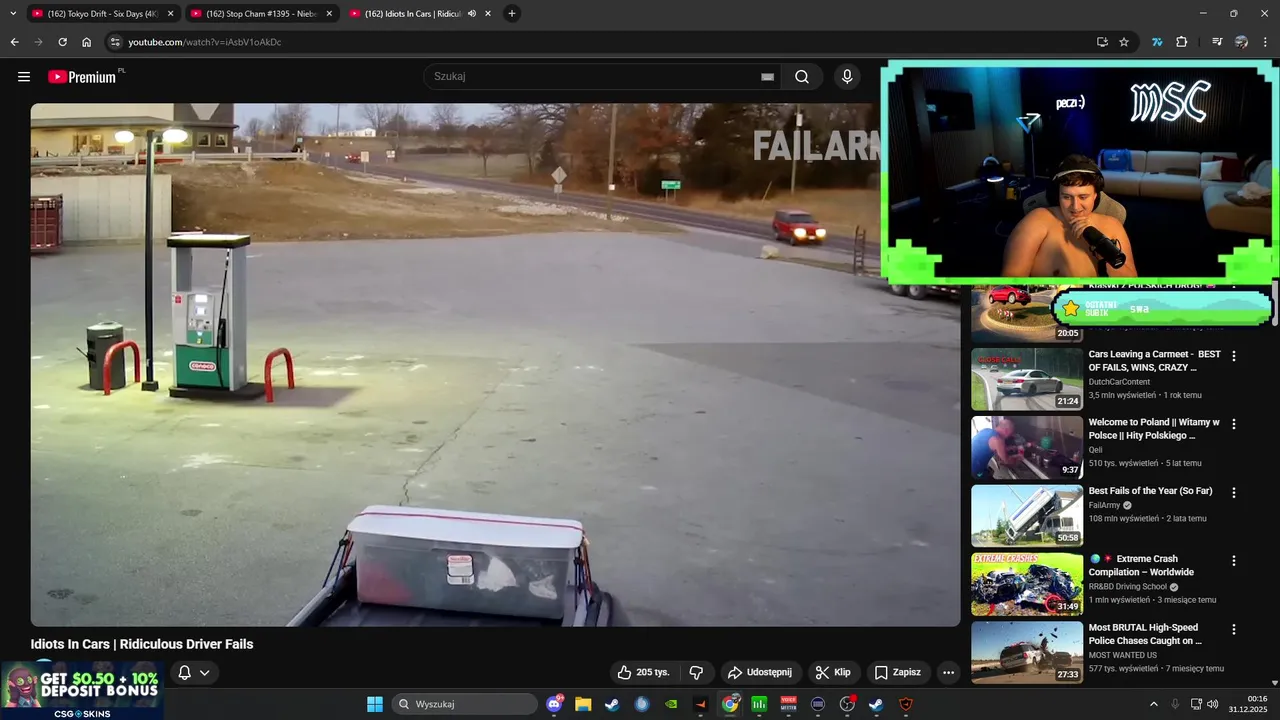This screenshot has width=1280, height=720.
Task: Open the Chrome profile avatar
Action: (x=1241, y=42)
